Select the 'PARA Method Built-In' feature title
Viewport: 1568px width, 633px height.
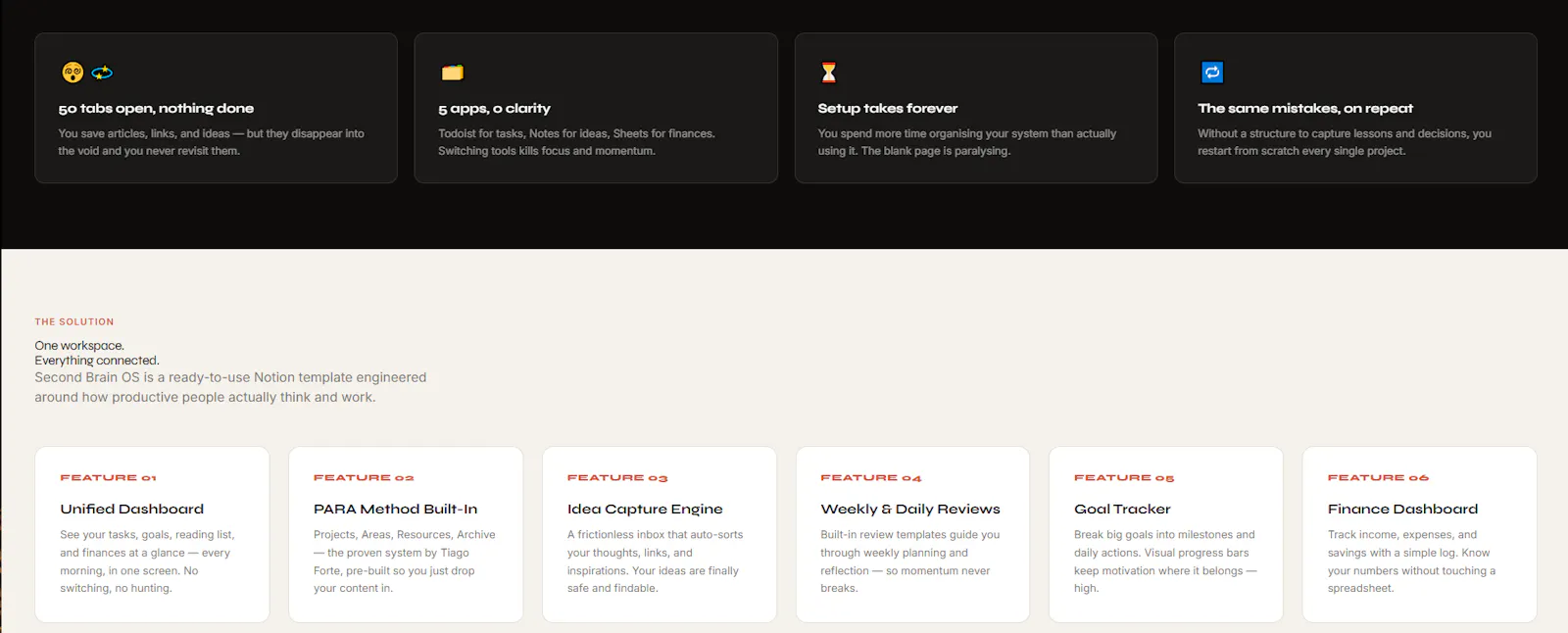[x=396, y=510]
